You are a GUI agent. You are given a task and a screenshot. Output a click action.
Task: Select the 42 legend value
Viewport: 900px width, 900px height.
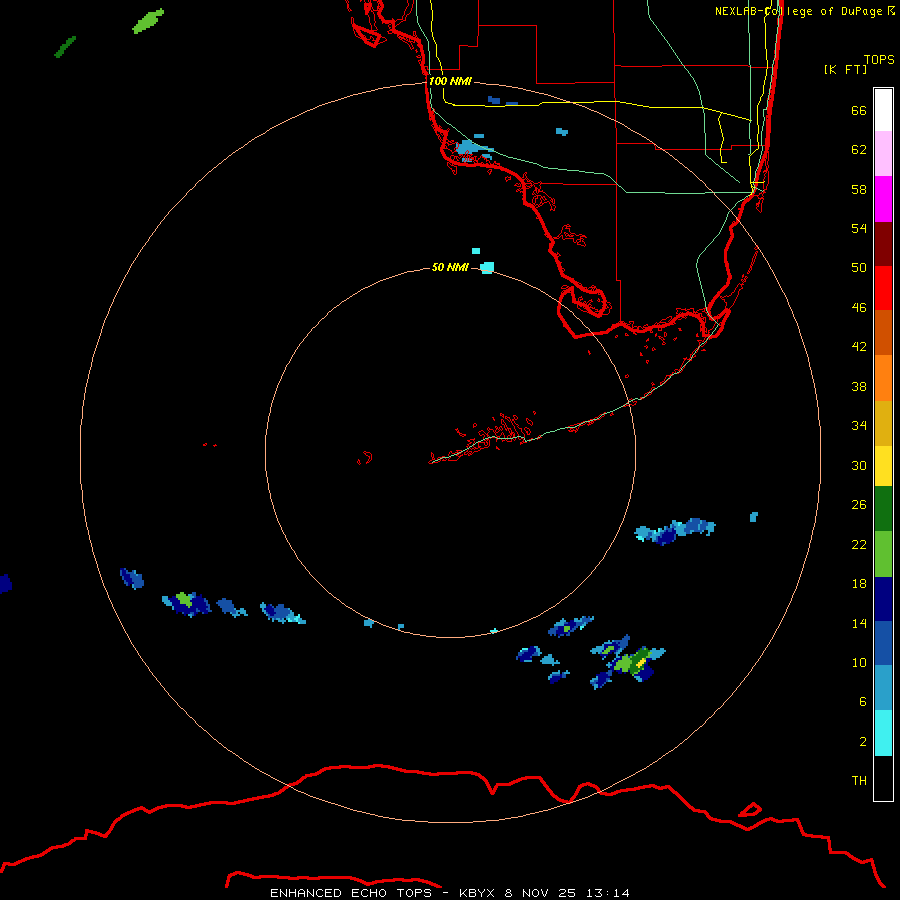(859, 346)
